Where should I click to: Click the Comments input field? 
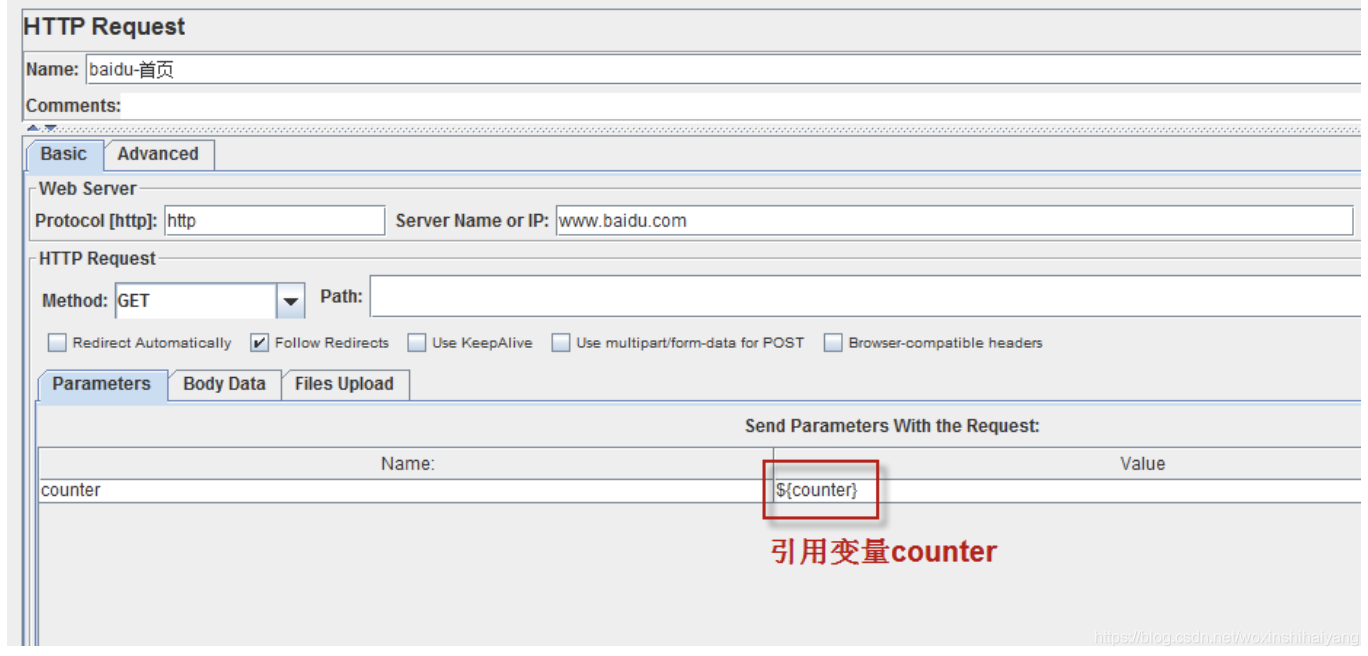(743, 106)
